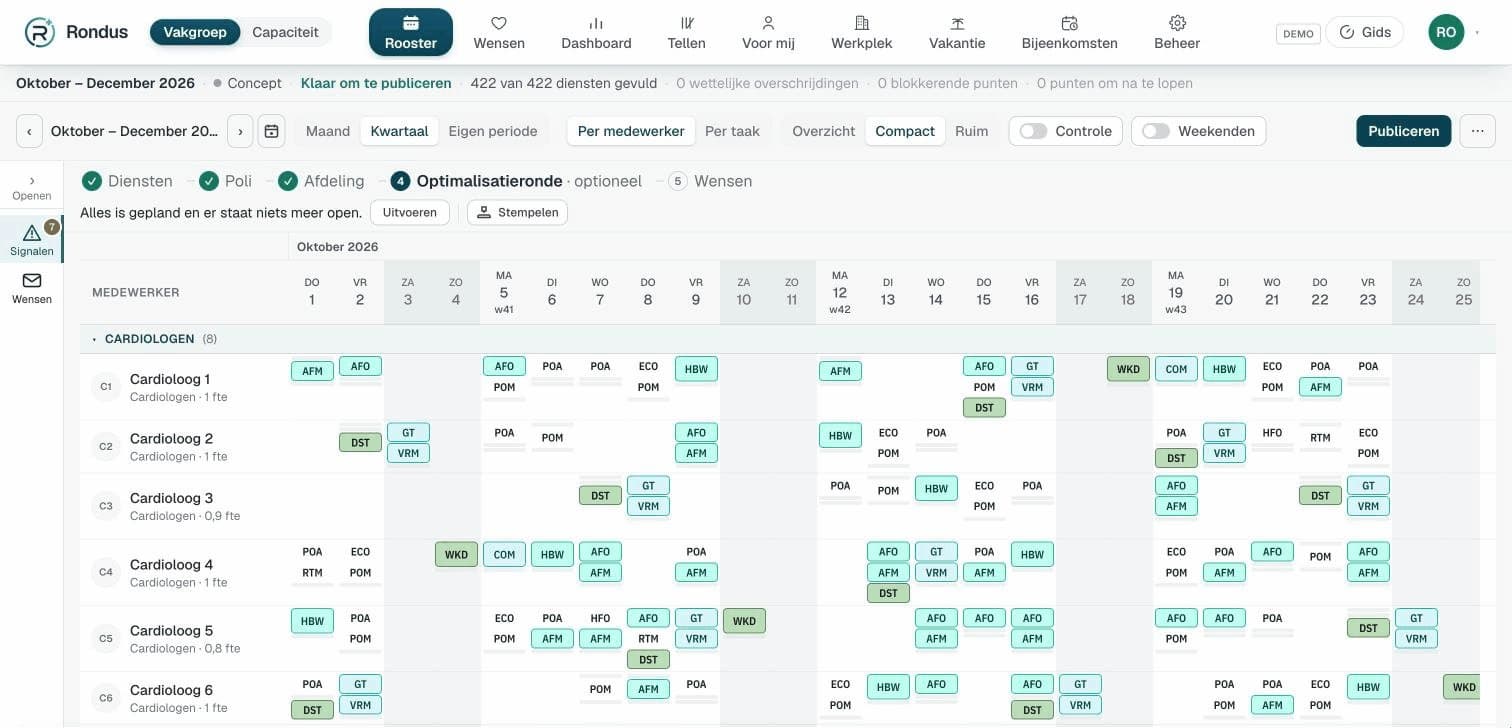1512x728 pixels.
Task: Click Cardioloog 4's WKD shift on October 4
Action: click(456, 555)
